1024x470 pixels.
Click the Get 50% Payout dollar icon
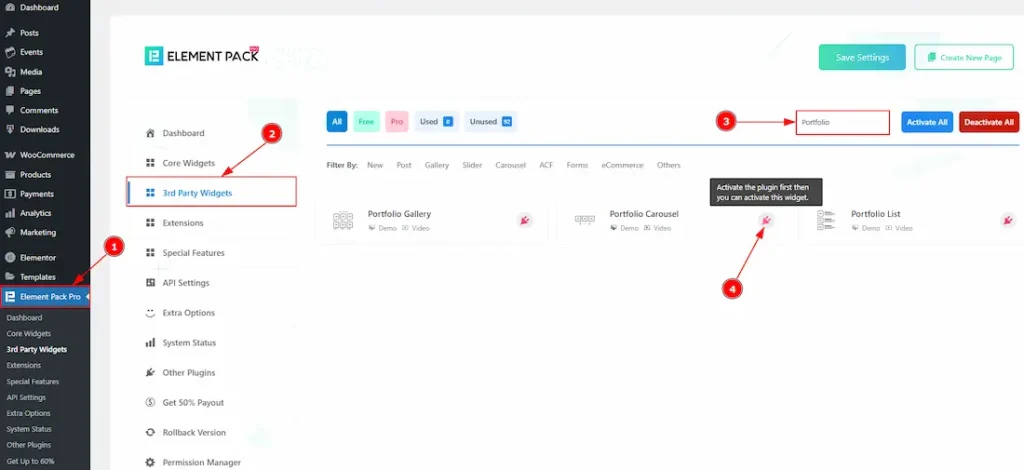pyautogui.click(x=150, y=403)
